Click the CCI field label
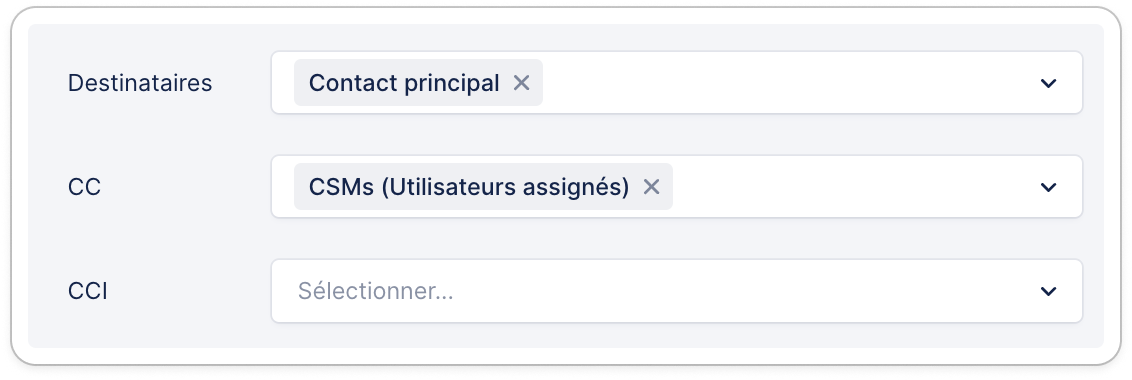This screenshot has height=380, width=1132. 88,291
